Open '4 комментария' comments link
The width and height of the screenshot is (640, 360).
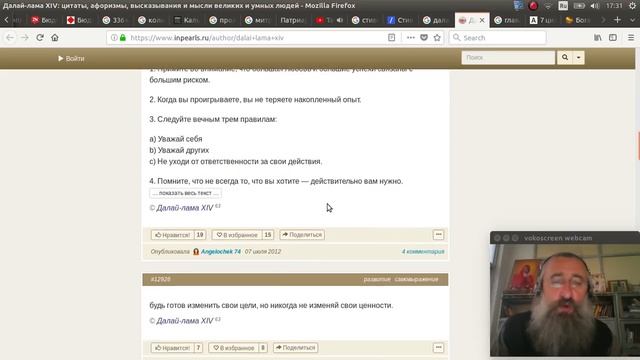[x=423, y=251]
